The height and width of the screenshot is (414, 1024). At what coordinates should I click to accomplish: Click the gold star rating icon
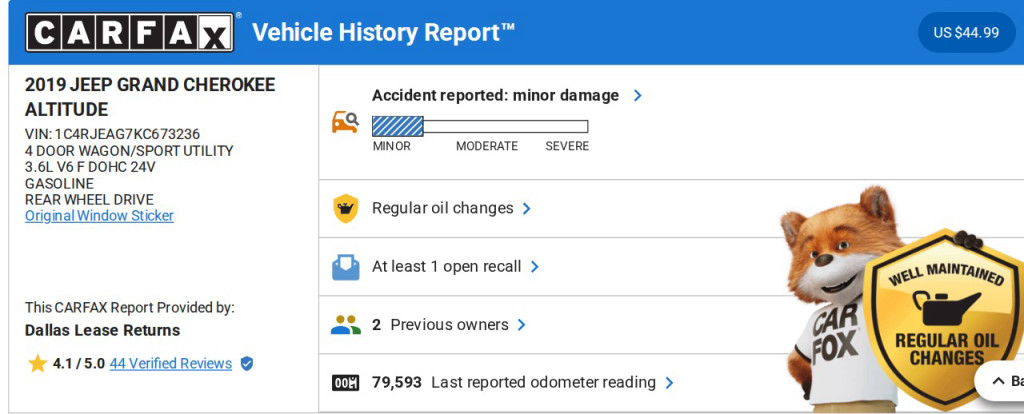tap(38, 364)
